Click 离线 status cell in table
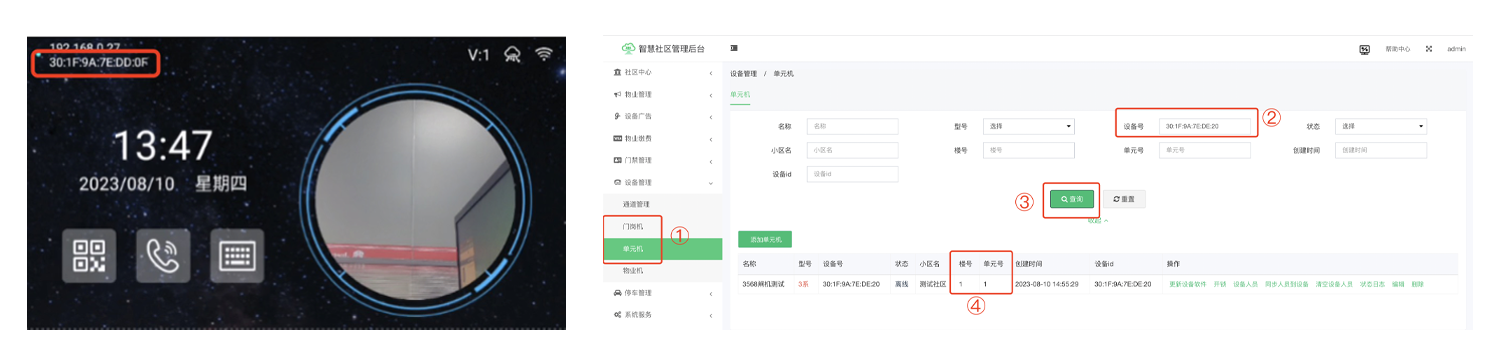This screenshot has height=364, width=1500. (901, 285)
